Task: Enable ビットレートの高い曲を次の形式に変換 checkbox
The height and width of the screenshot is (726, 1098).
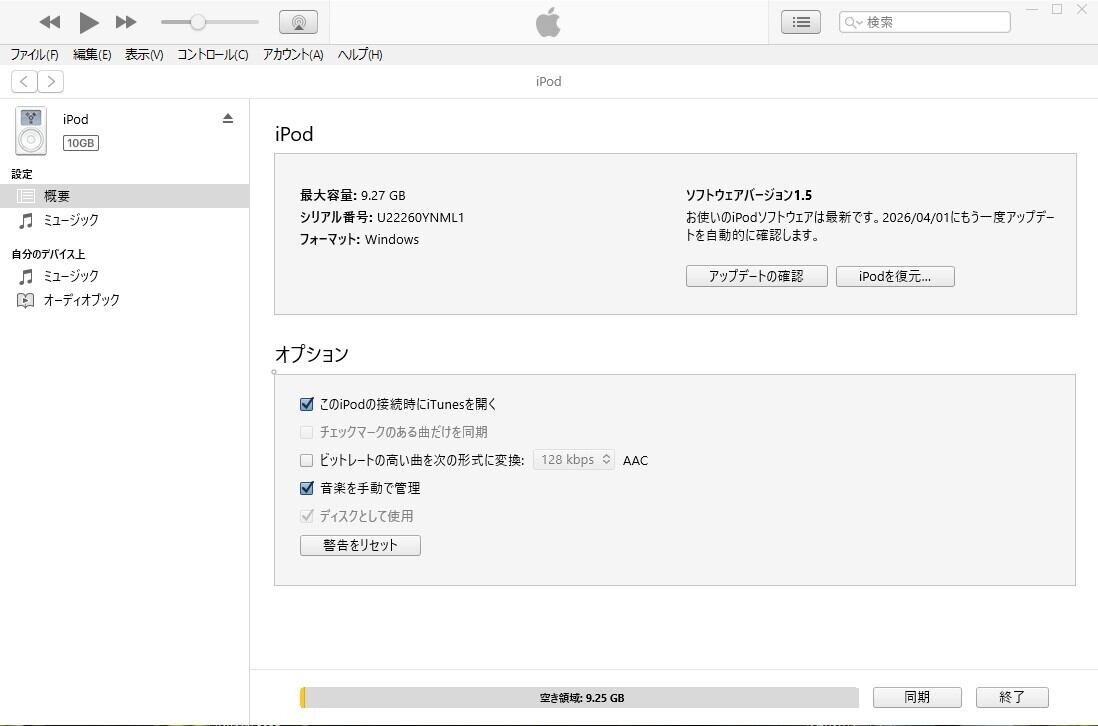Action: coord(307,460)
